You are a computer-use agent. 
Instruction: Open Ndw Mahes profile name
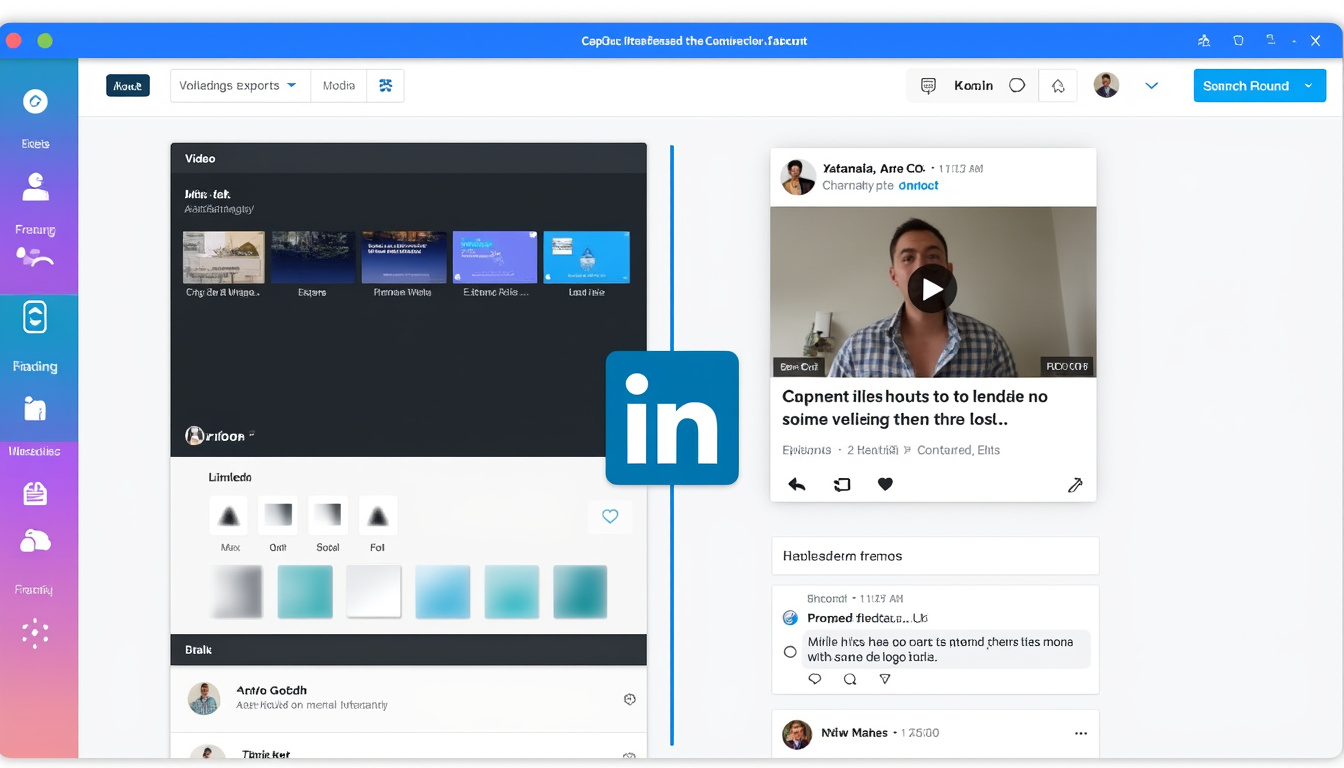(x=854, y=733)
